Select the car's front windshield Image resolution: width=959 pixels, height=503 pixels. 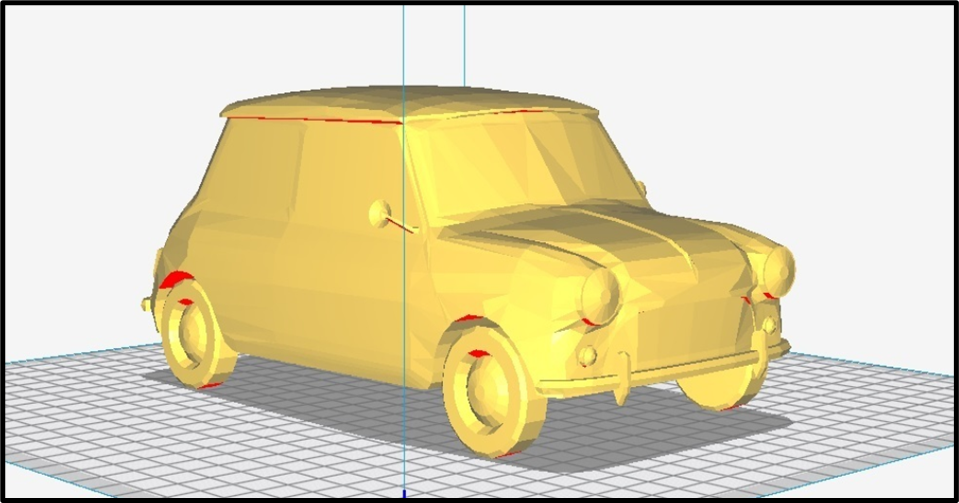[520, 168]
